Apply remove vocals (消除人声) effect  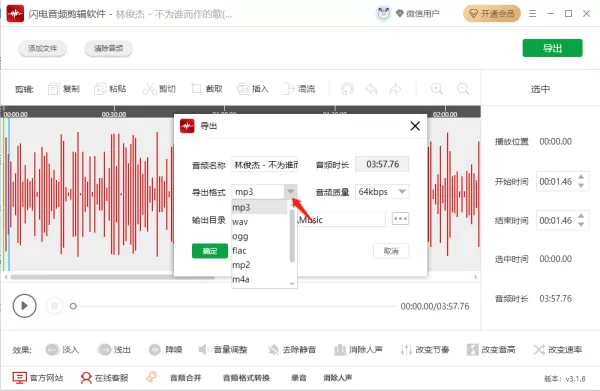click(x=358, y=350)
